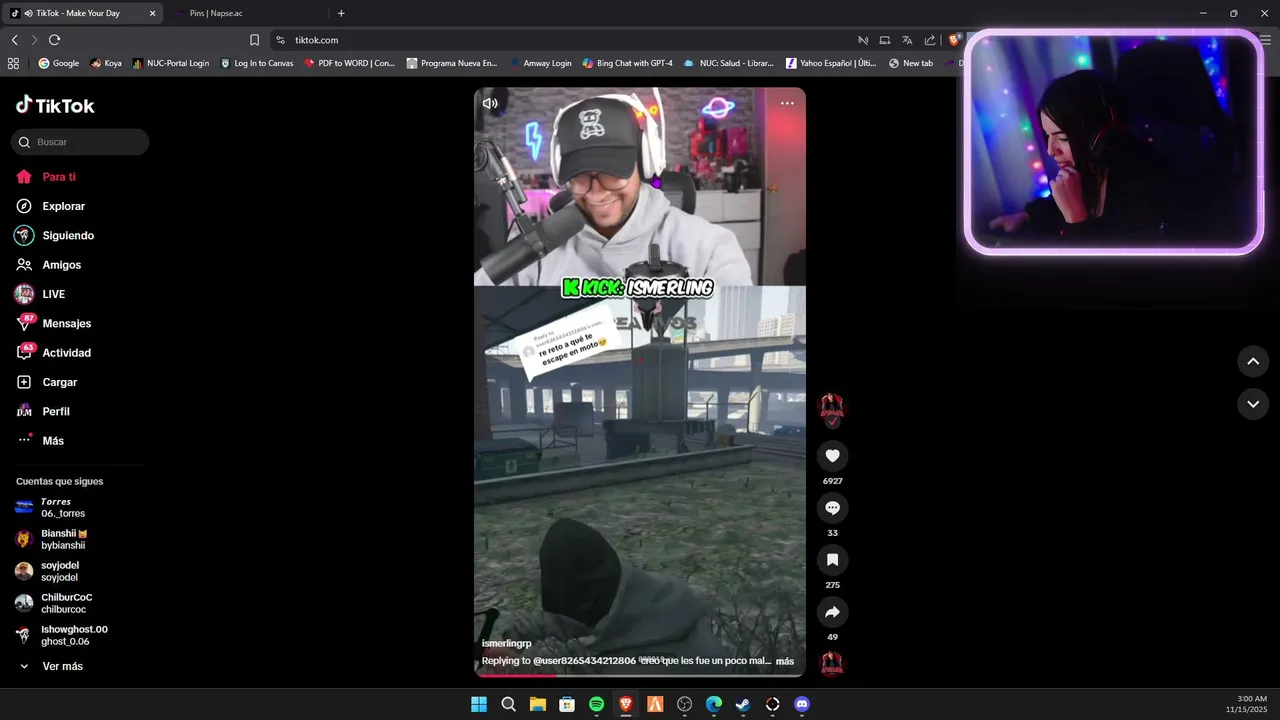Open the sound disc icon at bottom right
Screen dimensions: 1280x720
coord(832,663)
